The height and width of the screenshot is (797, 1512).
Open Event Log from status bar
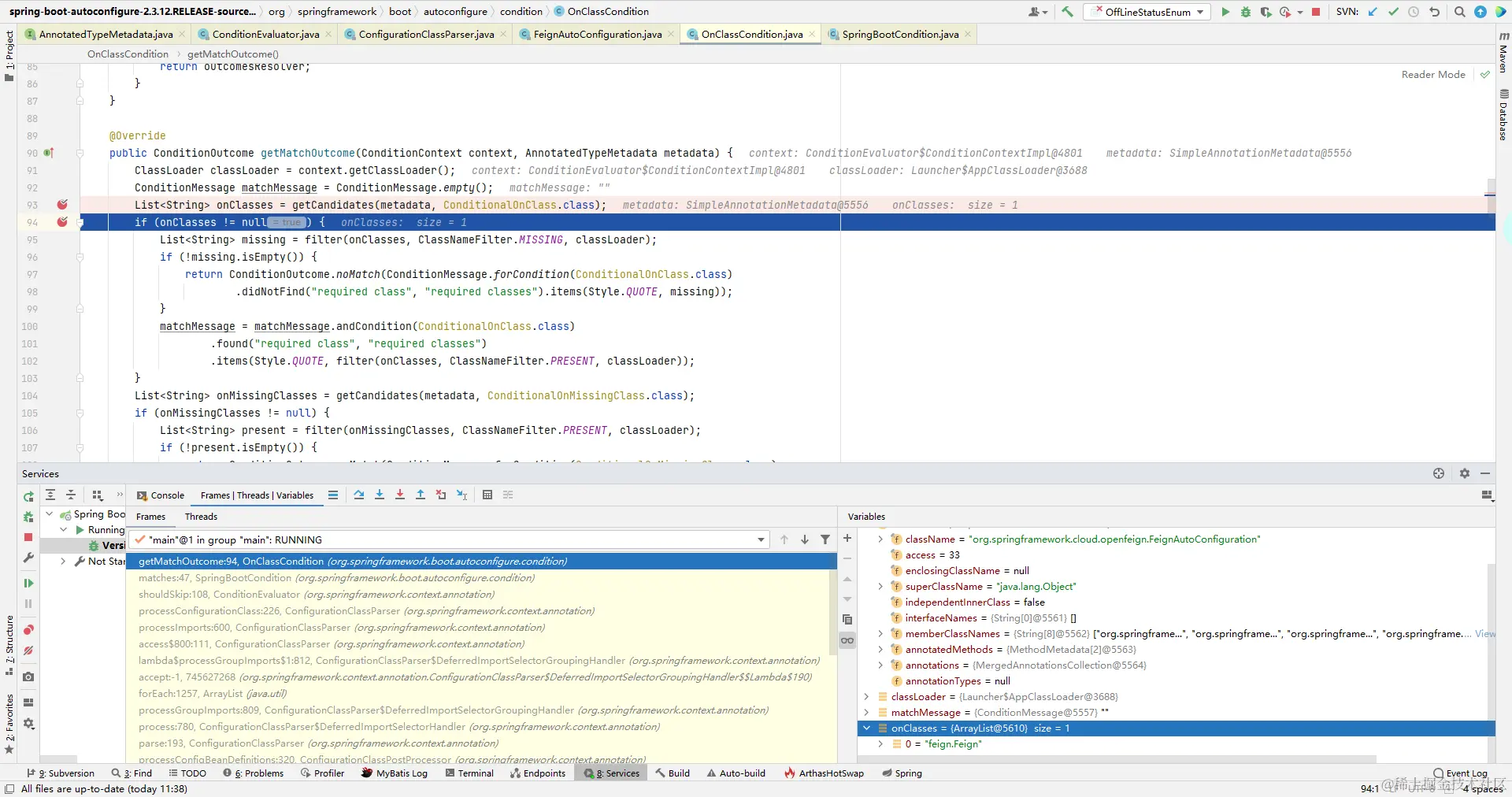coord(1460,773)
